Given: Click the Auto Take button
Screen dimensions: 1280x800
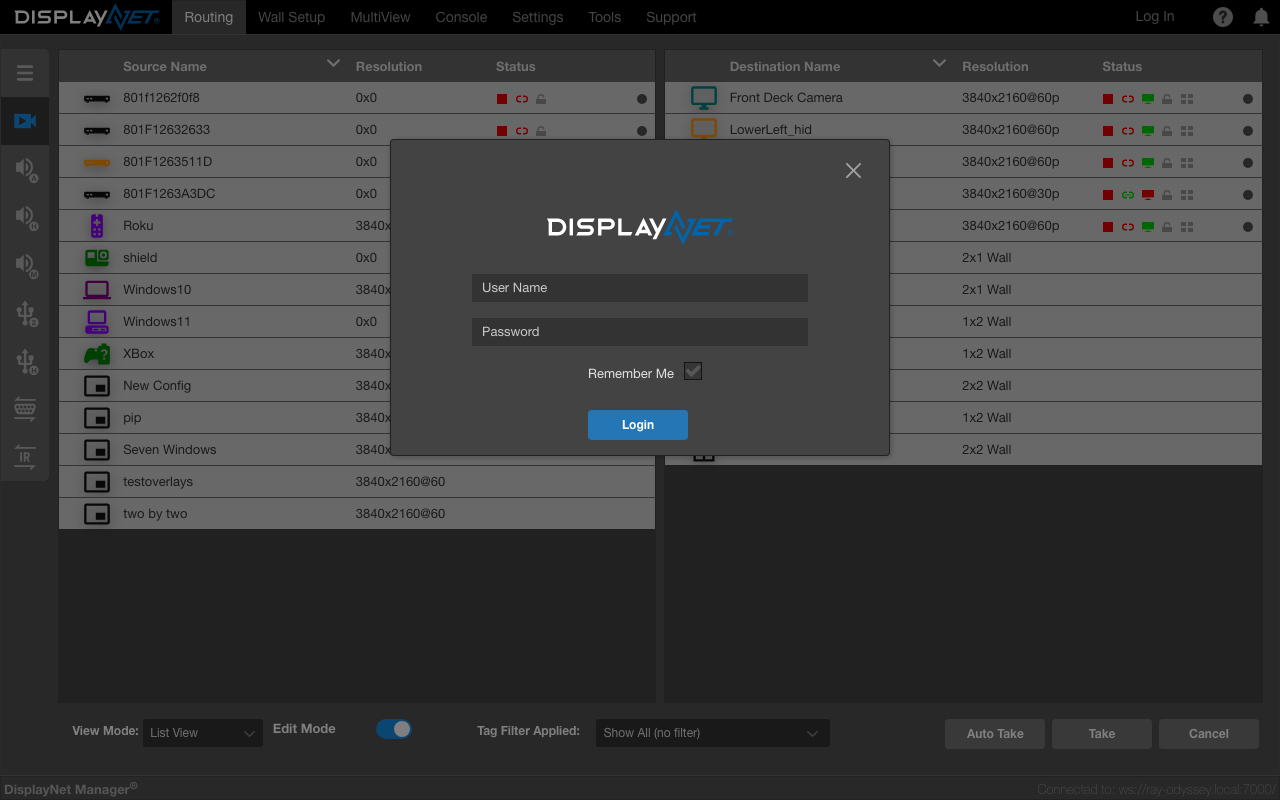Looking at the screenshot, I should [x=995, y=734].
